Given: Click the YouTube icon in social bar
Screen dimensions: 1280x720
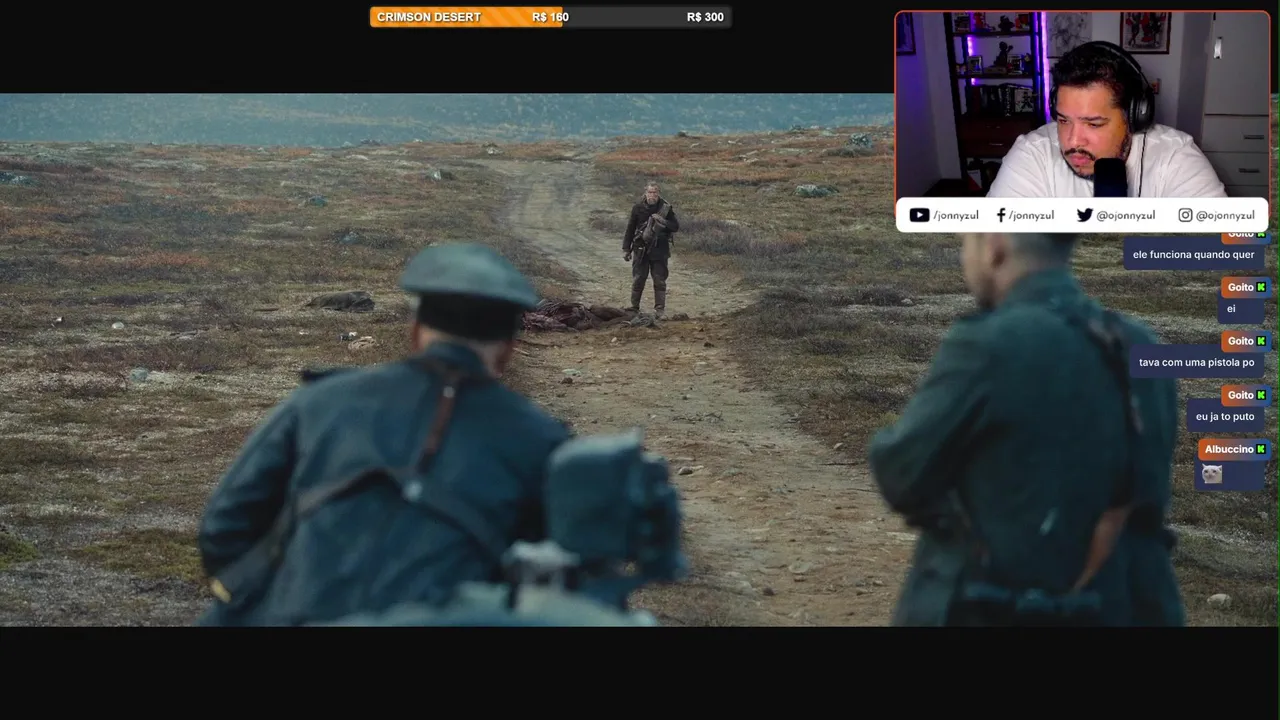Looking at the screenshot, I should click(919, 215).
